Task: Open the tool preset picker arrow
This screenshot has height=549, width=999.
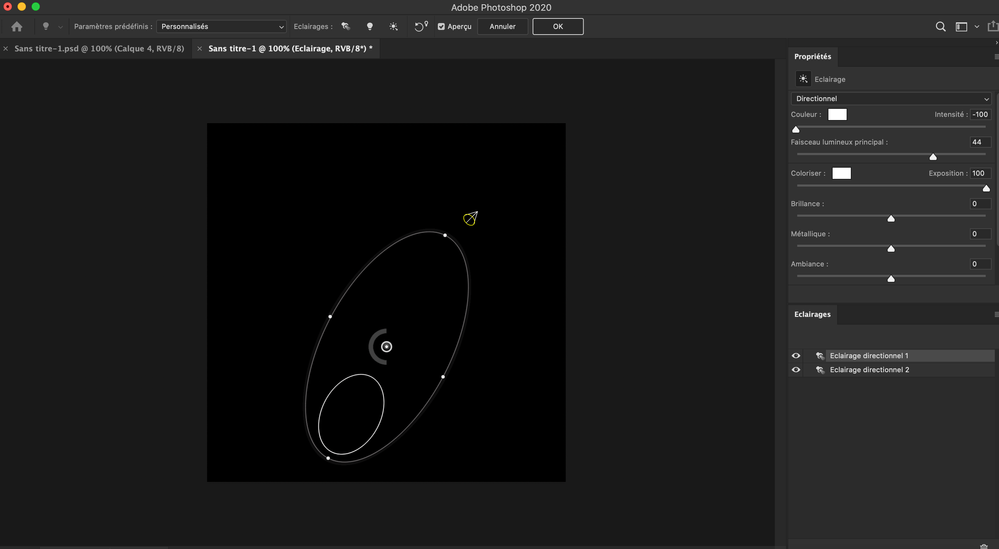Action: tap(61, 27)
